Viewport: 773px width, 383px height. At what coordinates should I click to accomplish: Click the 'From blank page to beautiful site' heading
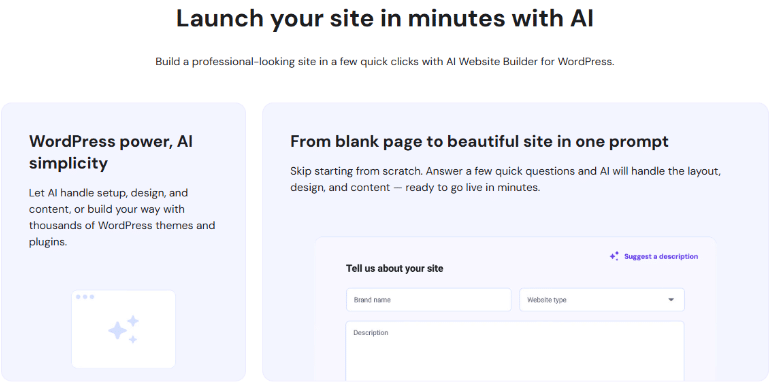[x=479, y=141]
